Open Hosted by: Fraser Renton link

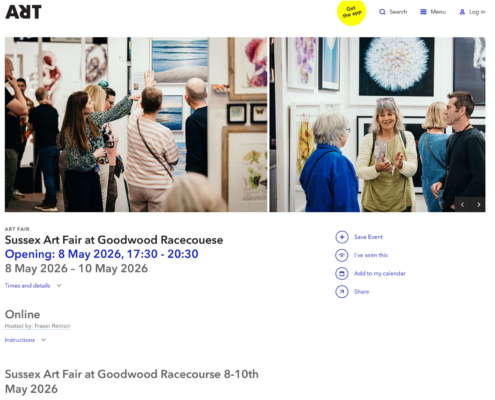(x=37, y=326)
